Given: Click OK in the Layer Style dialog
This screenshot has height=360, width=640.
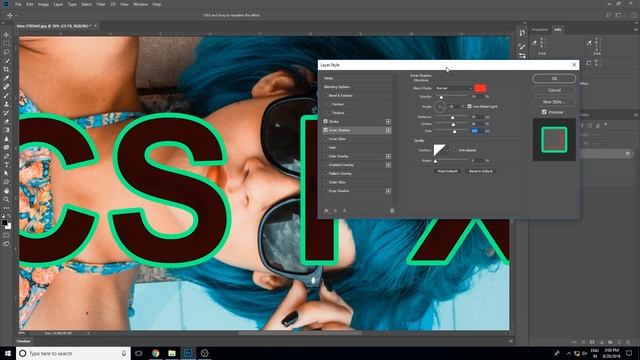Looking at the screenshot, I should click(x=554, y=78).
